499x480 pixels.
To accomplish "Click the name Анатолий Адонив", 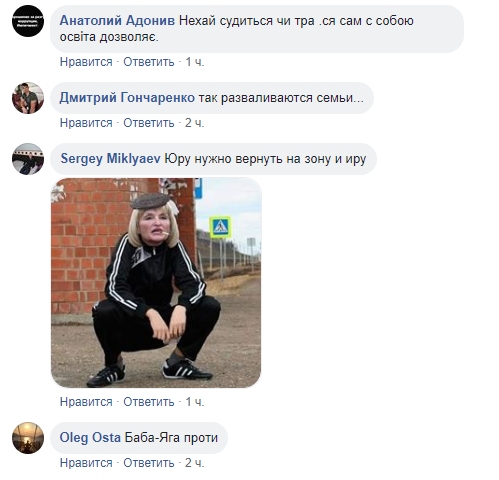I will (x=117, y=21).
